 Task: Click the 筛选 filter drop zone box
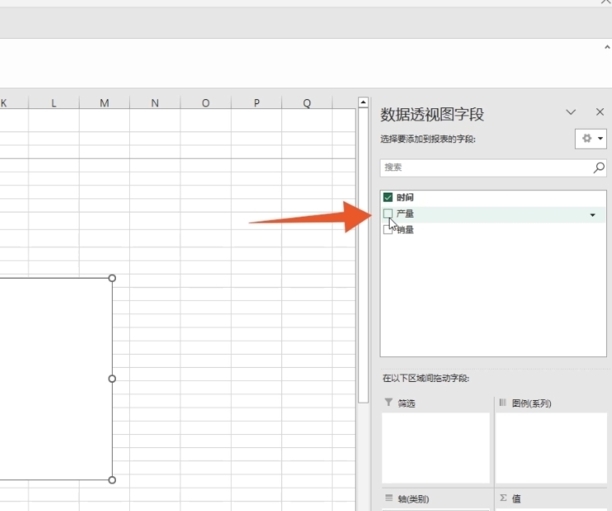point(435,448)
